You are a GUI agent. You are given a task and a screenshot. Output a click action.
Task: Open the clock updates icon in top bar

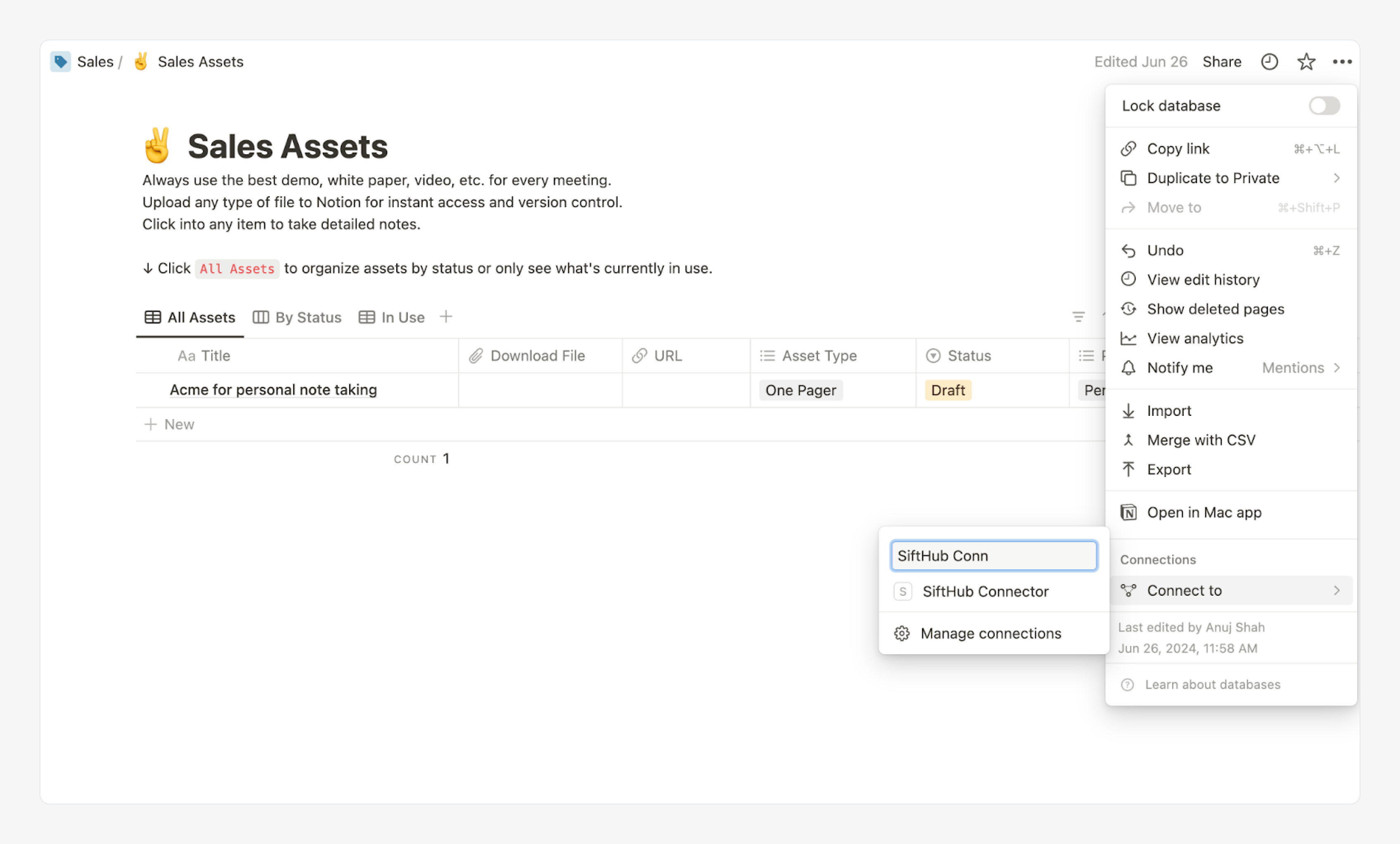pyautogui.click(x=1269, y=61)
